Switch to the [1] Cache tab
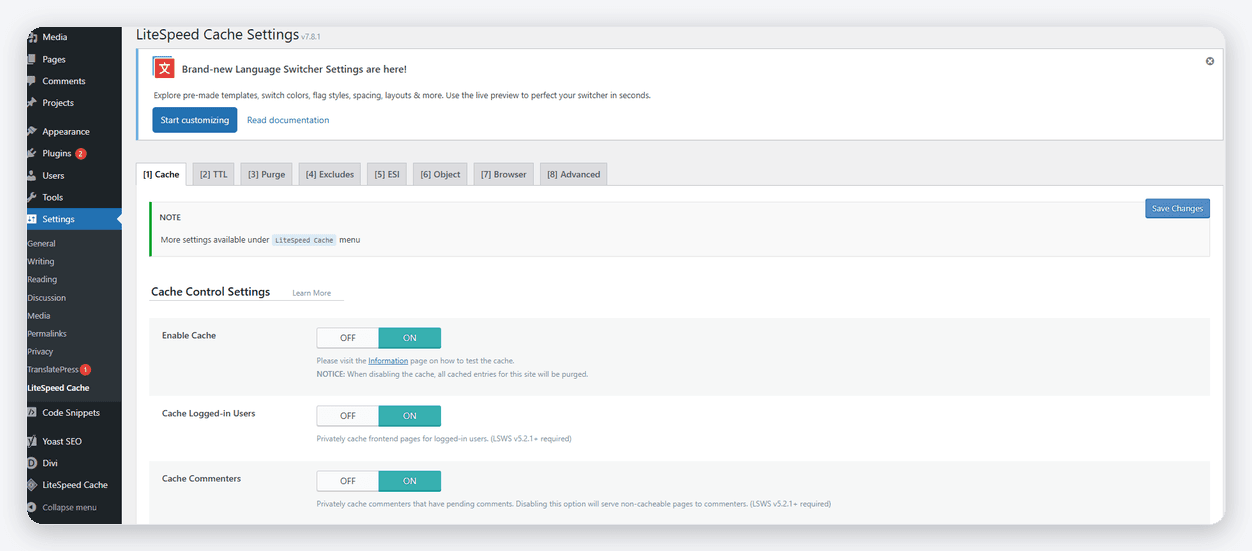Viewport: 1252px width, 551px height. 161,174
